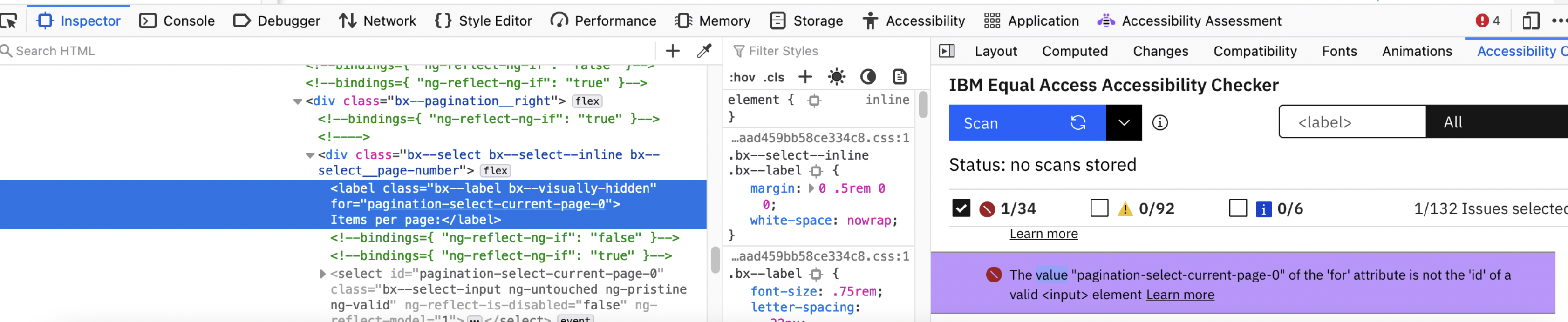
Task: Toggle the .cls classes panel
Action: (774, 77)
